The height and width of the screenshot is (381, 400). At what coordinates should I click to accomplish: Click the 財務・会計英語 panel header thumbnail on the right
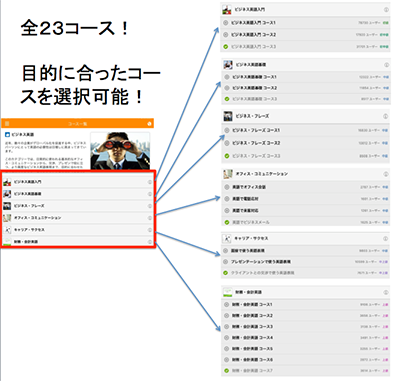pyautogui.click(x=228, y=292)
